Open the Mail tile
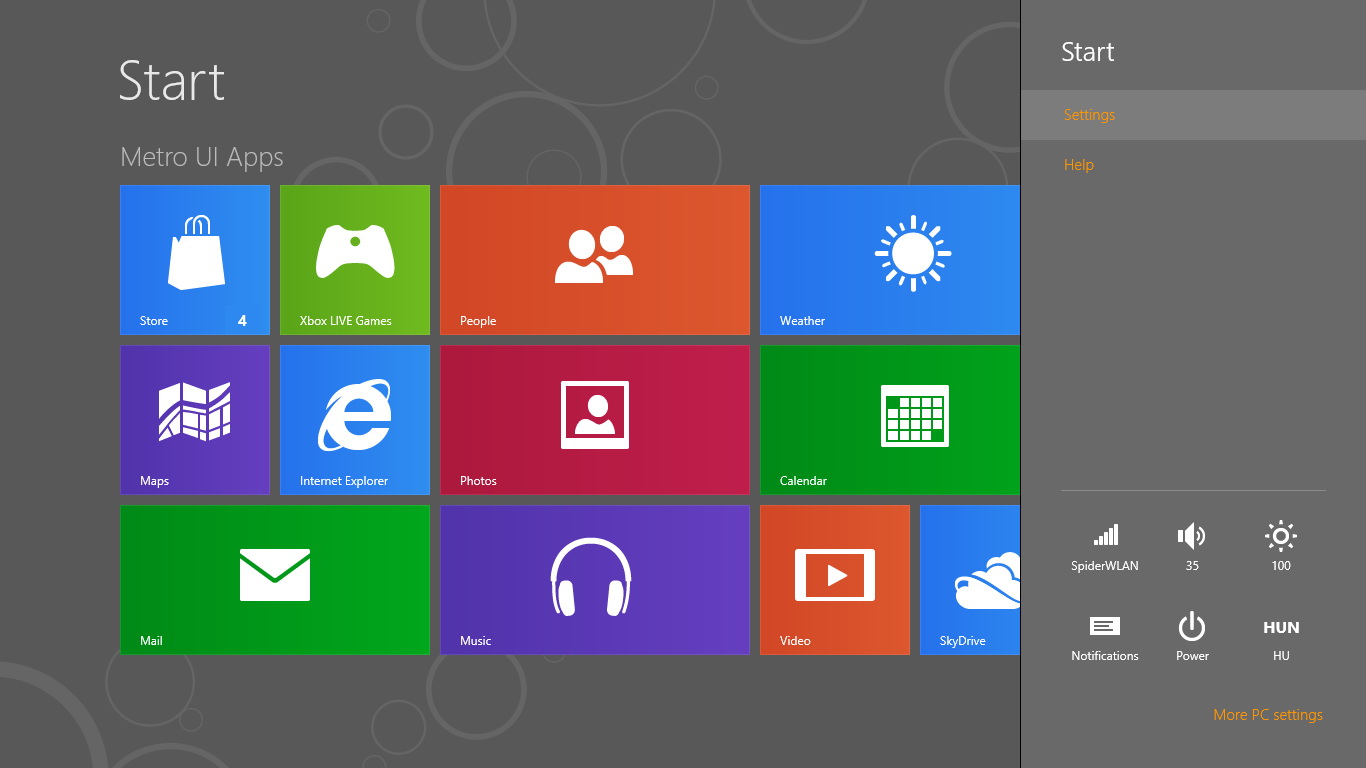1366x768 pixels. point(275,580)
